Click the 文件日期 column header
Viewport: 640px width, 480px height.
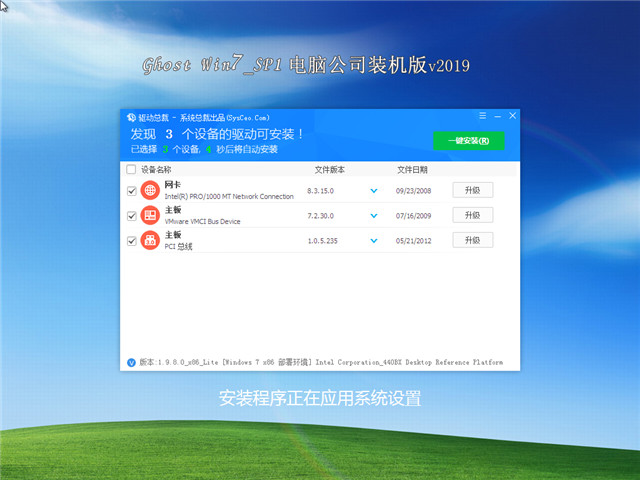coord(411,170)
